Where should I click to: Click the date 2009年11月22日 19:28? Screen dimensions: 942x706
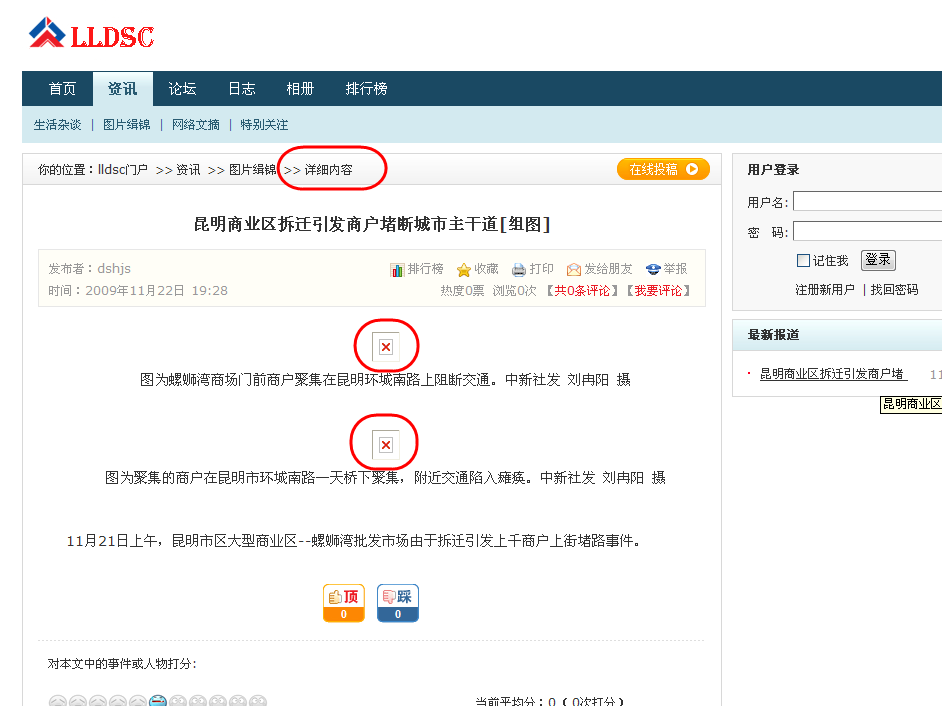156,291
